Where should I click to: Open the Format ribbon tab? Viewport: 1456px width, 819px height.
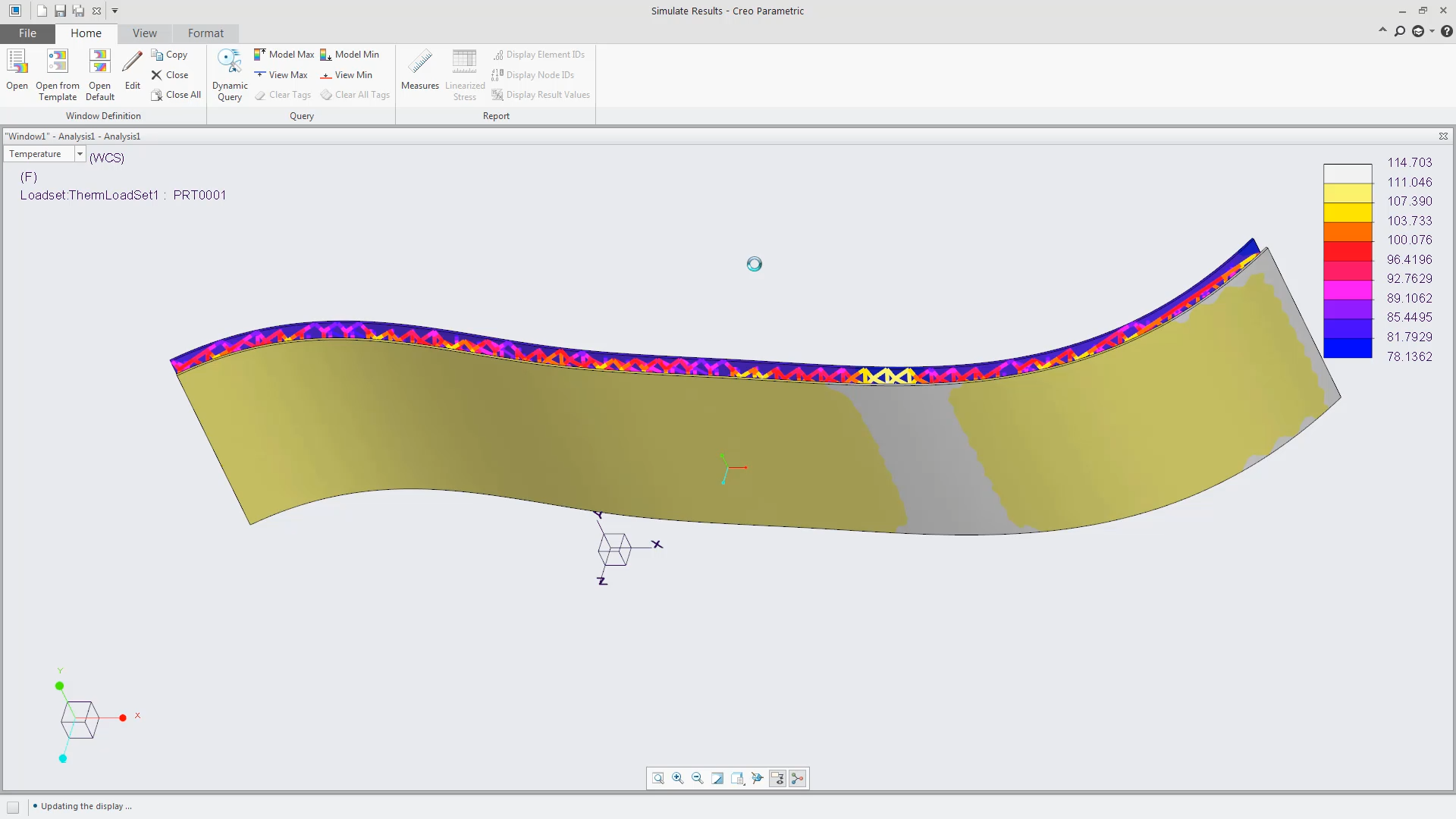206,33
